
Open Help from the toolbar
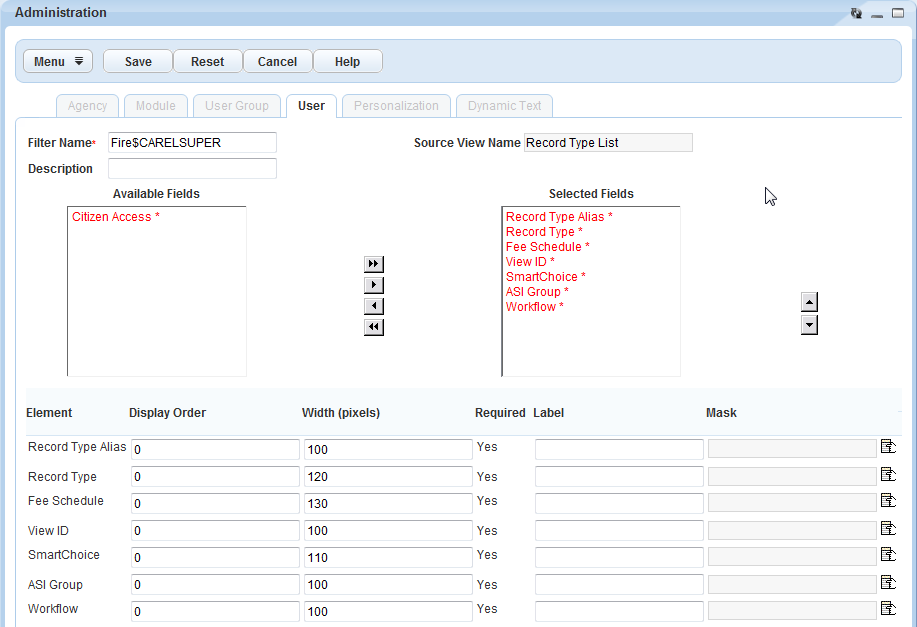click(347, 62)
